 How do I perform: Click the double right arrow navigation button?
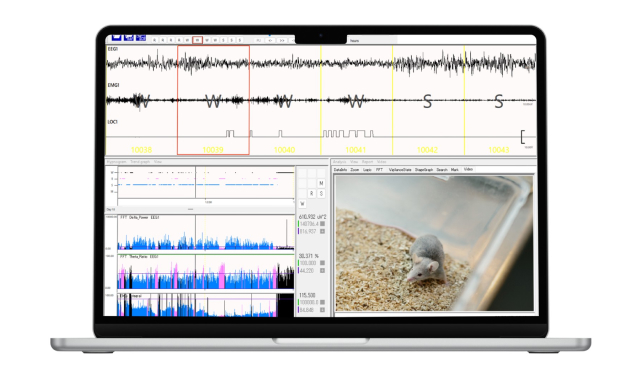[x=282, y=40]
